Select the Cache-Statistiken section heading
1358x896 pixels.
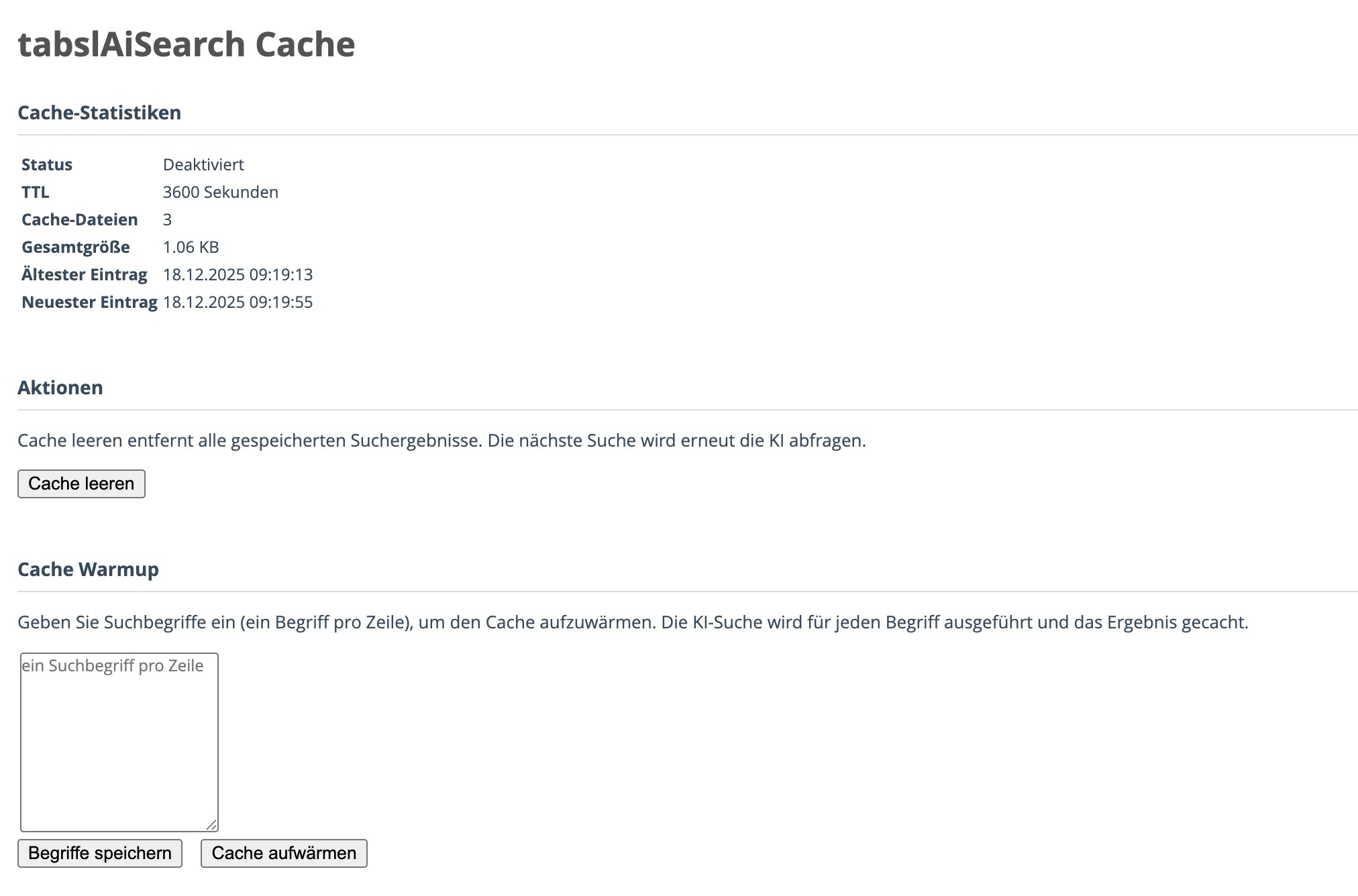(x=99, y=113)
